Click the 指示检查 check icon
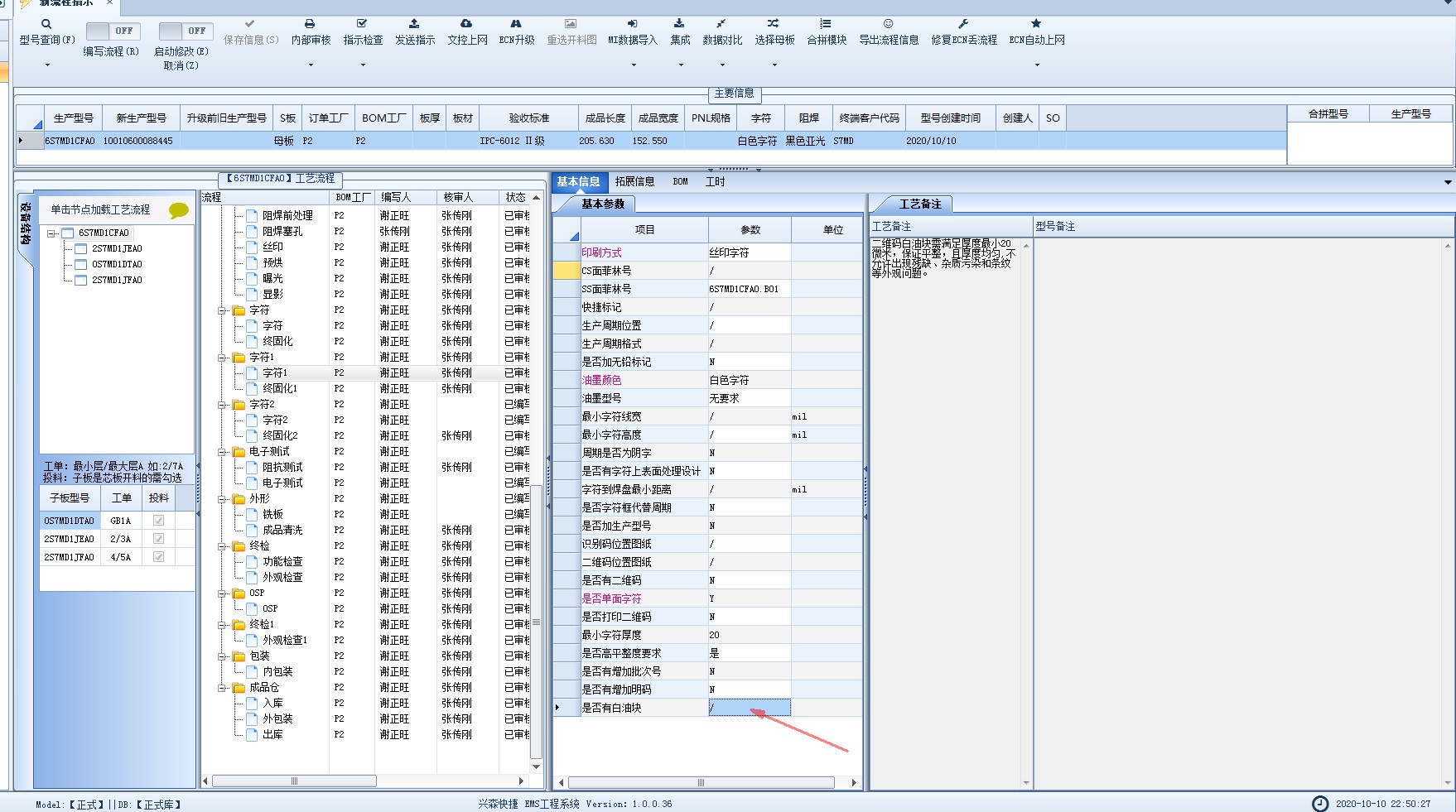 pos(362,24)
